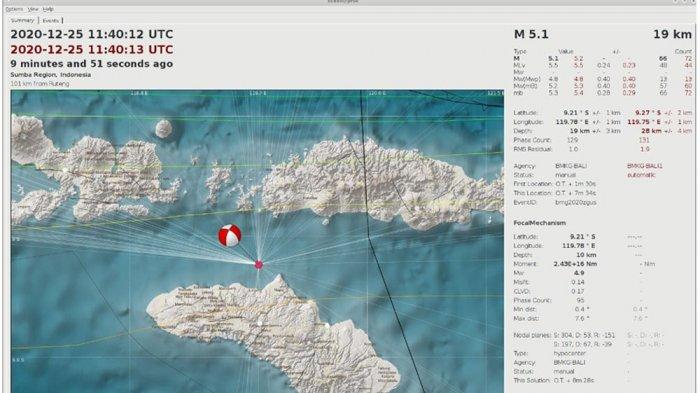Viewport: 700px width, 393px height.
Task: Click the focal mechanism Mw value 4.9
Action: tap(579, 273)
